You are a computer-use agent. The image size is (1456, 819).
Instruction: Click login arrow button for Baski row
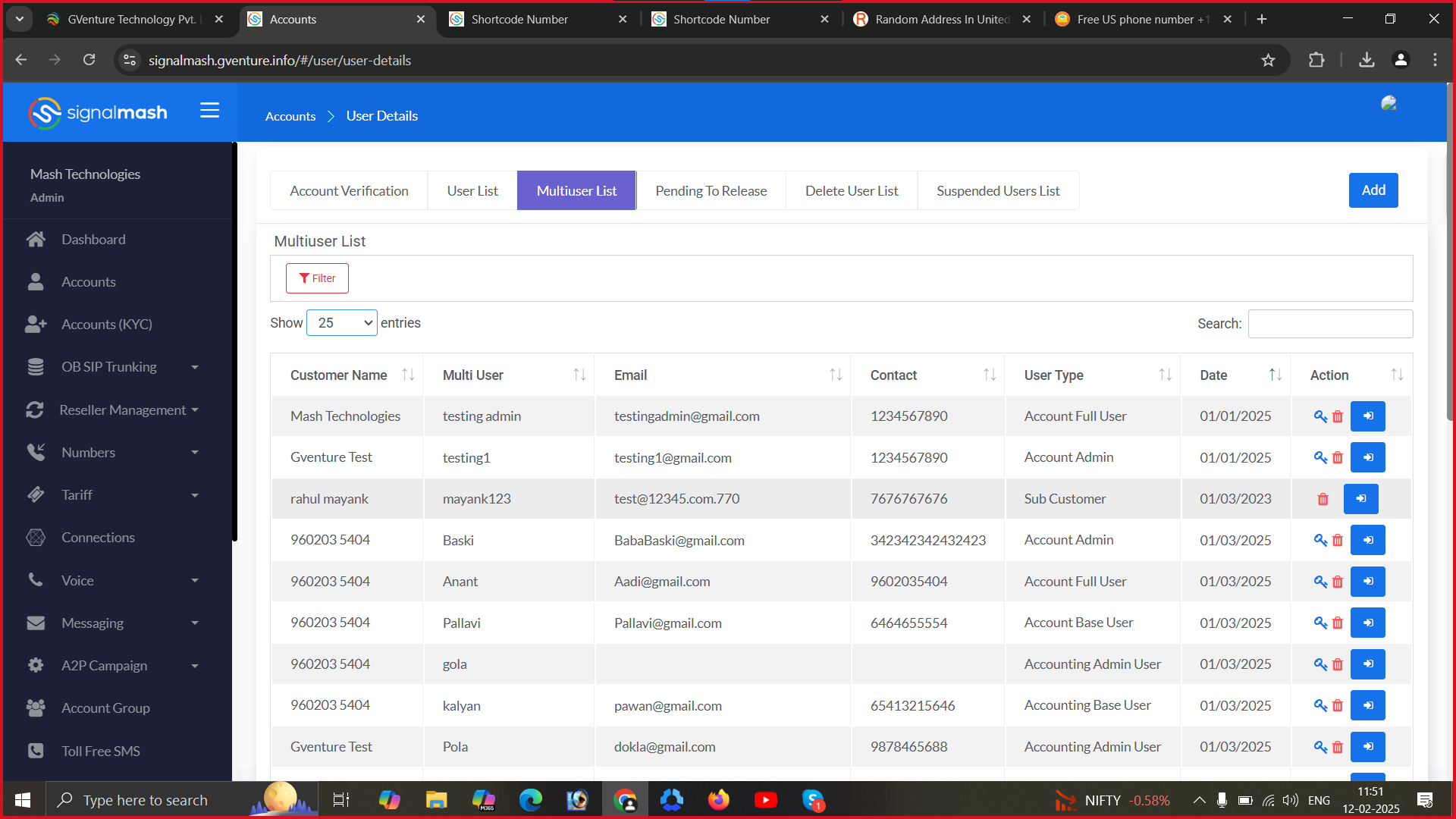click(x=1367, y=541)
